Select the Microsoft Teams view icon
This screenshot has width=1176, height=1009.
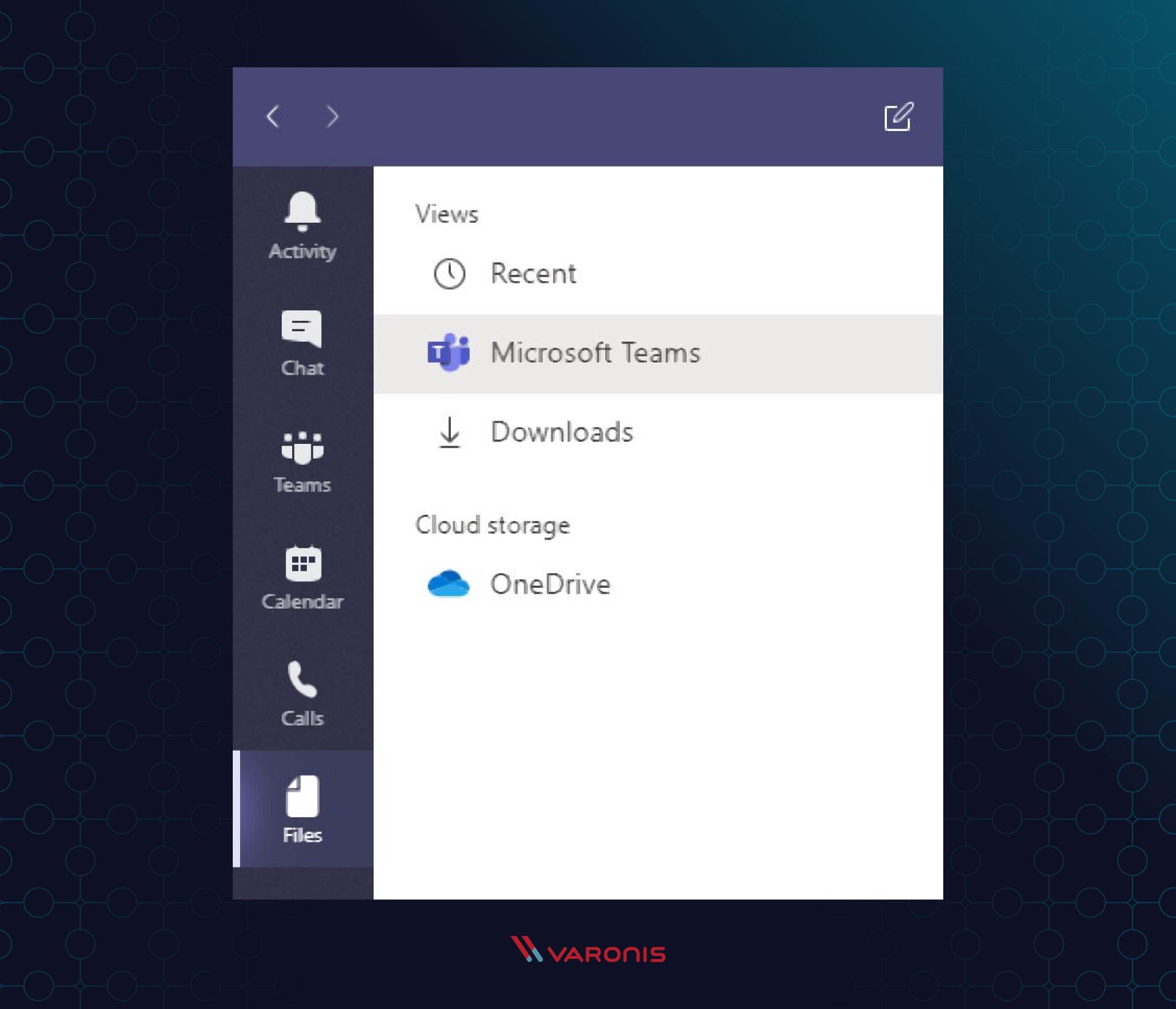coord(448,352)
